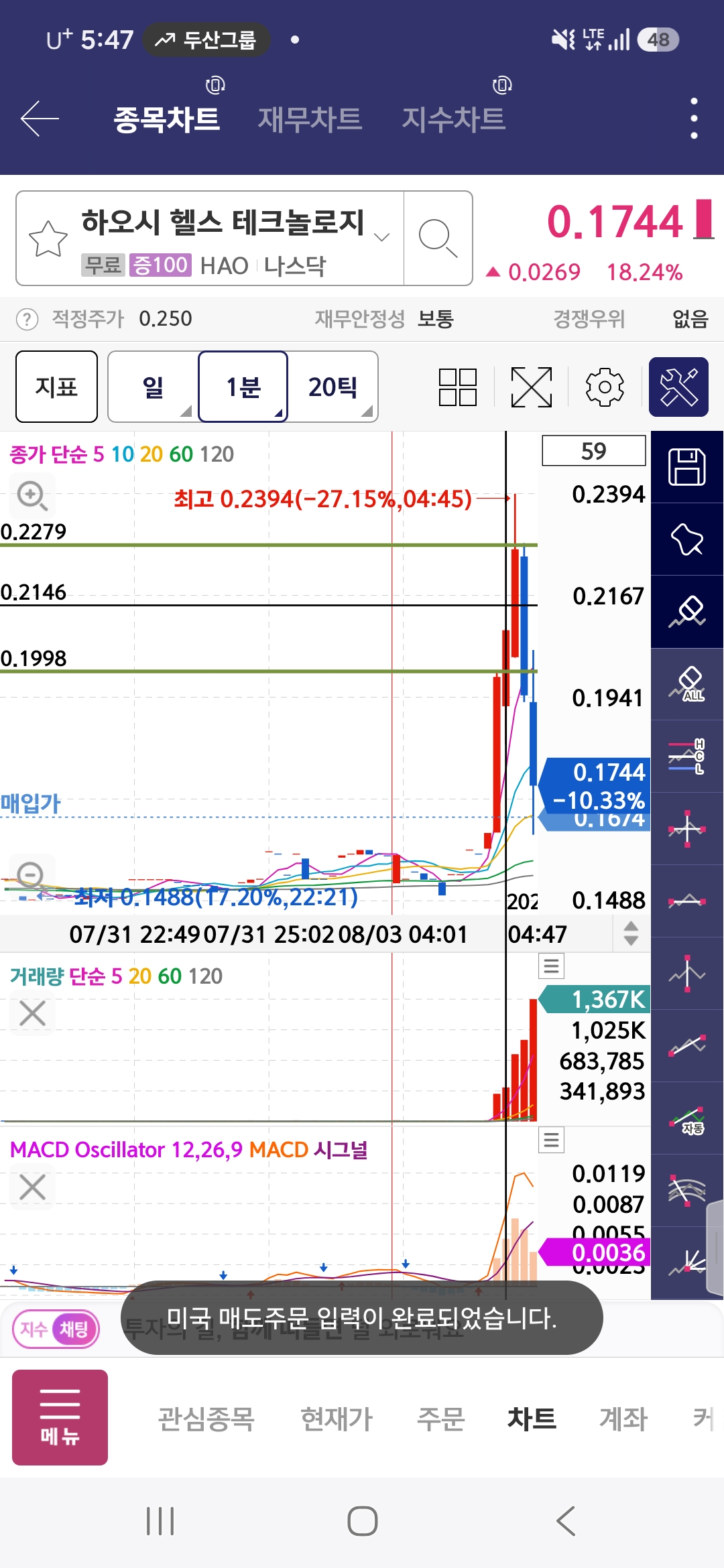The image size is (724, 1568).
Task: Open the MACD panel menu icon
Action: click(x=551, y=1140)
